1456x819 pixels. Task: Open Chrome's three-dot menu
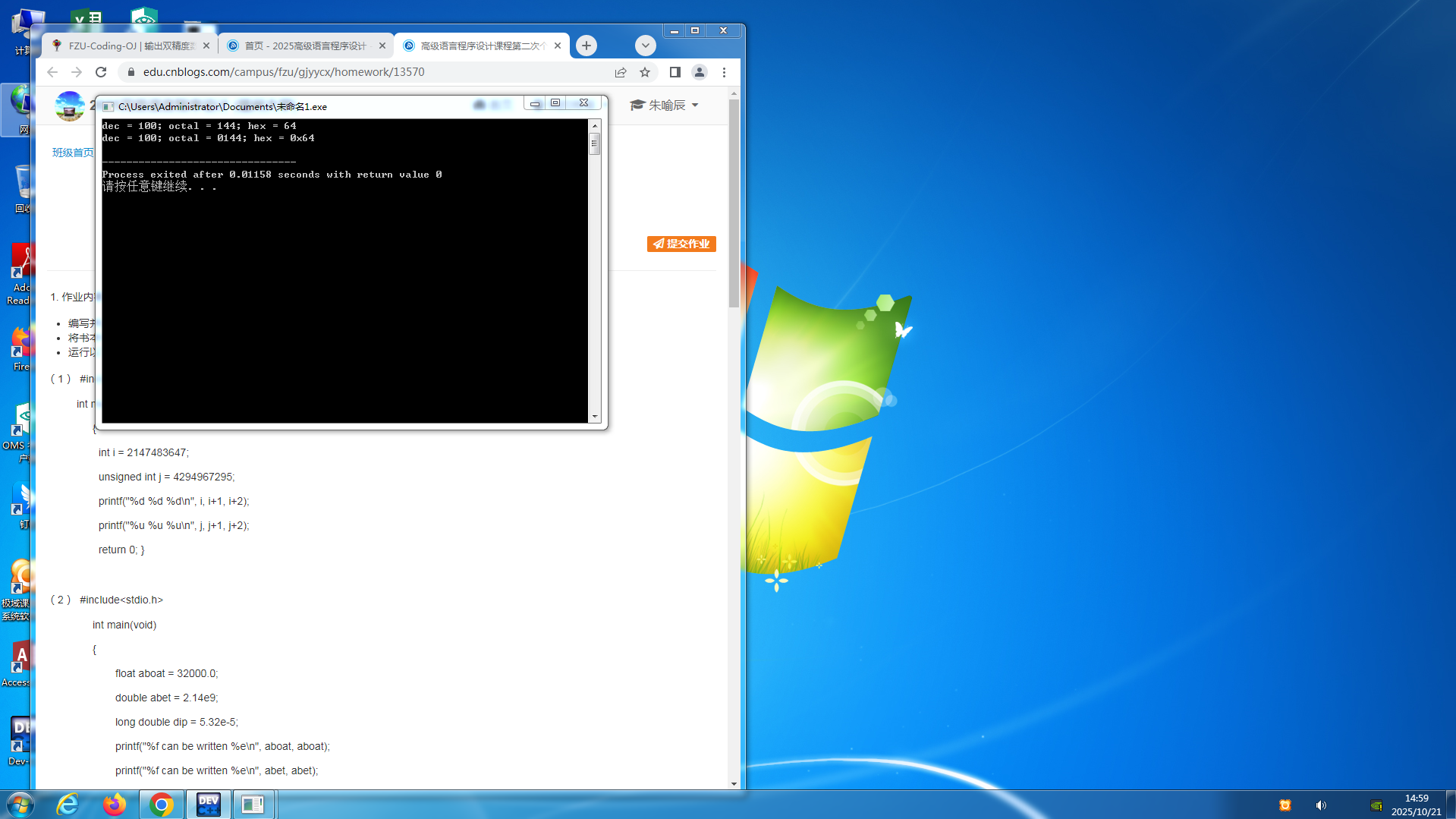724,72
